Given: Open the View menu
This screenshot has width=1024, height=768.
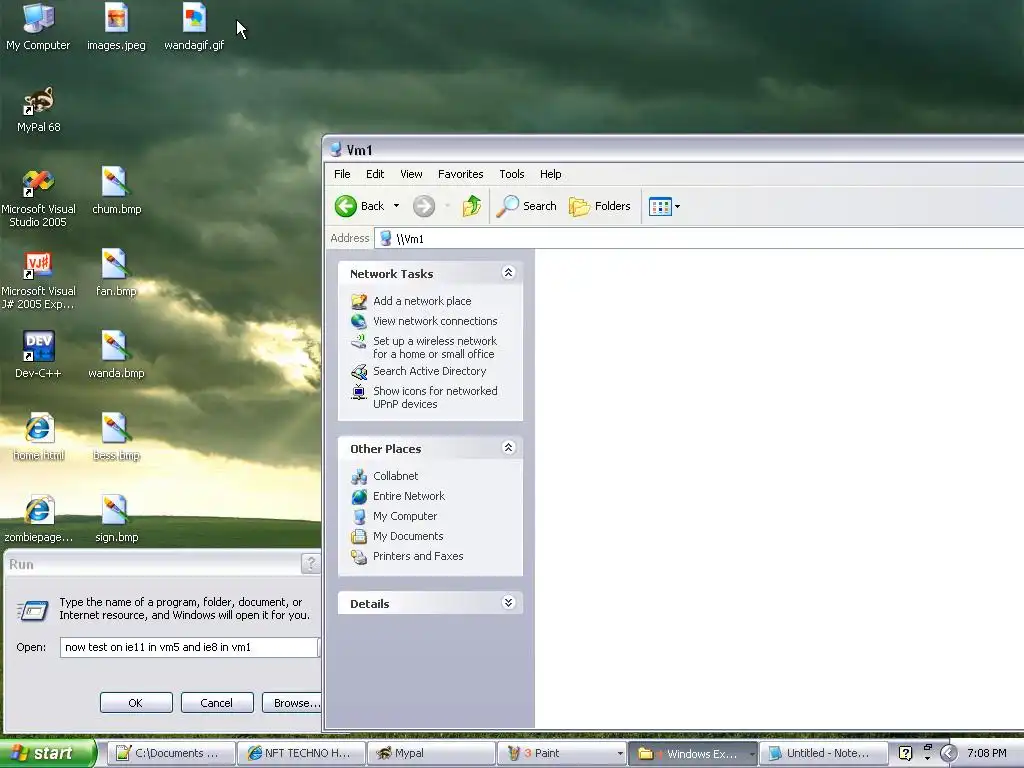Looking at the screenshot, I should [411, 174].
